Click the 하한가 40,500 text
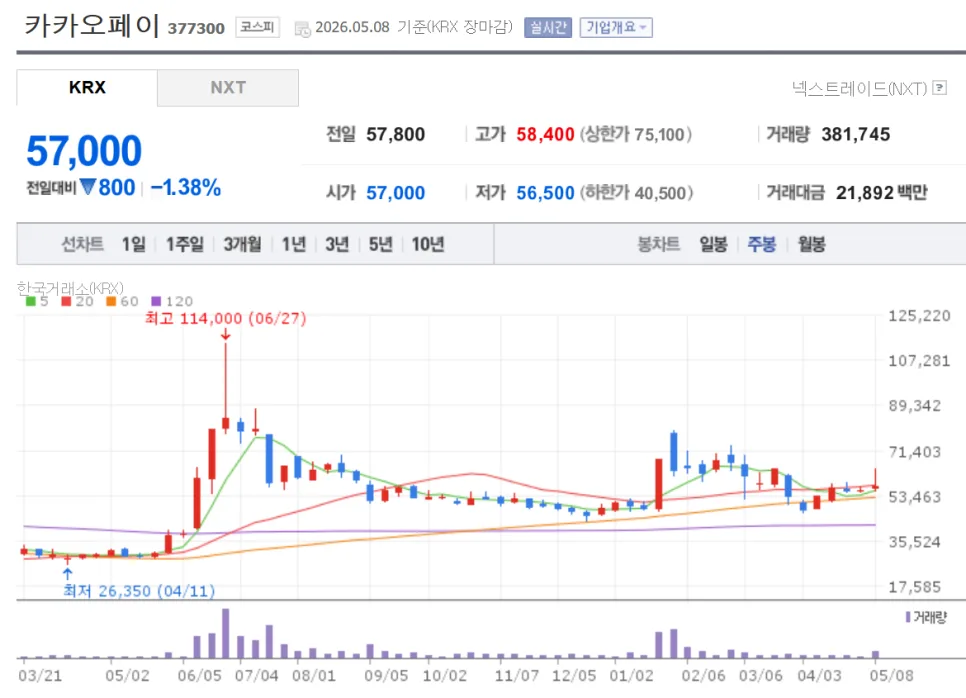The image size is (966, 698). coord(636,193)
